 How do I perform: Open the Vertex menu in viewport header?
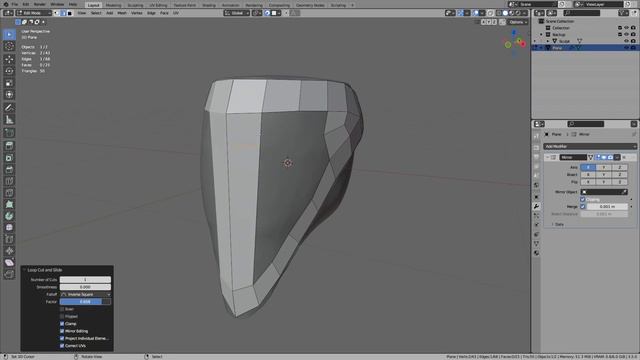[136, 13]
